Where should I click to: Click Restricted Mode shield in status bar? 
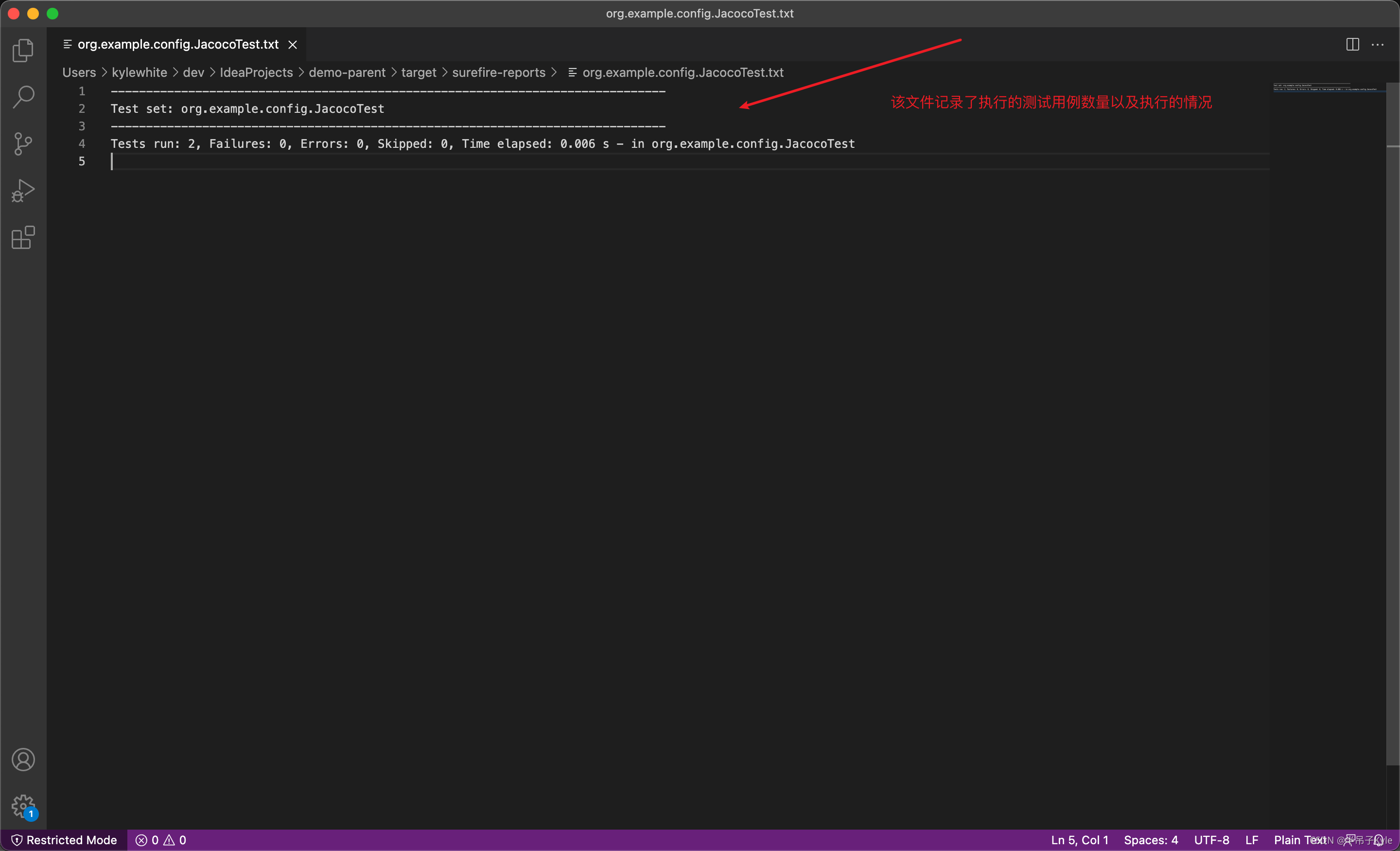[64, 840]
